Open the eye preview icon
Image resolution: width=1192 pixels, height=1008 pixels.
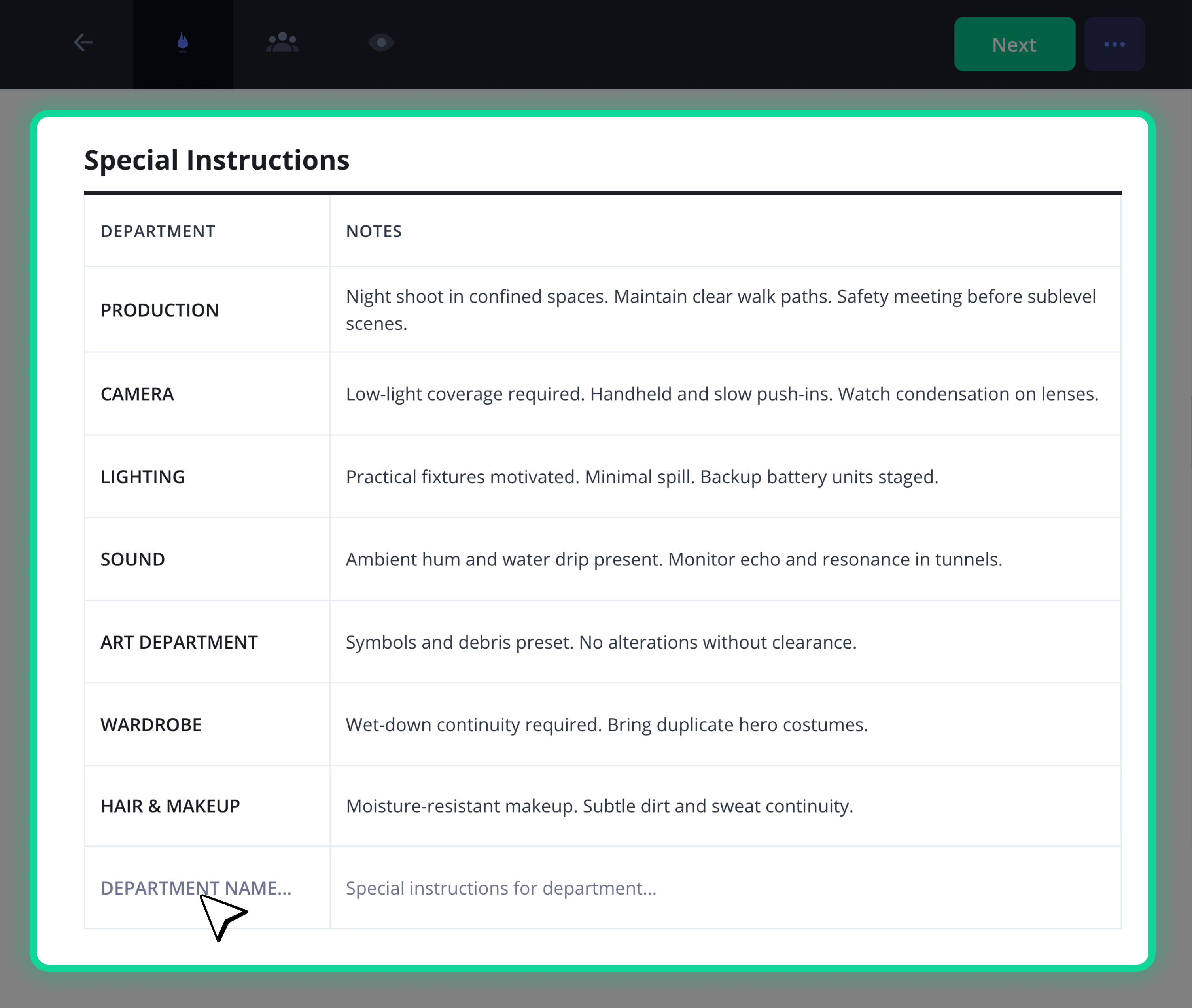381,43
